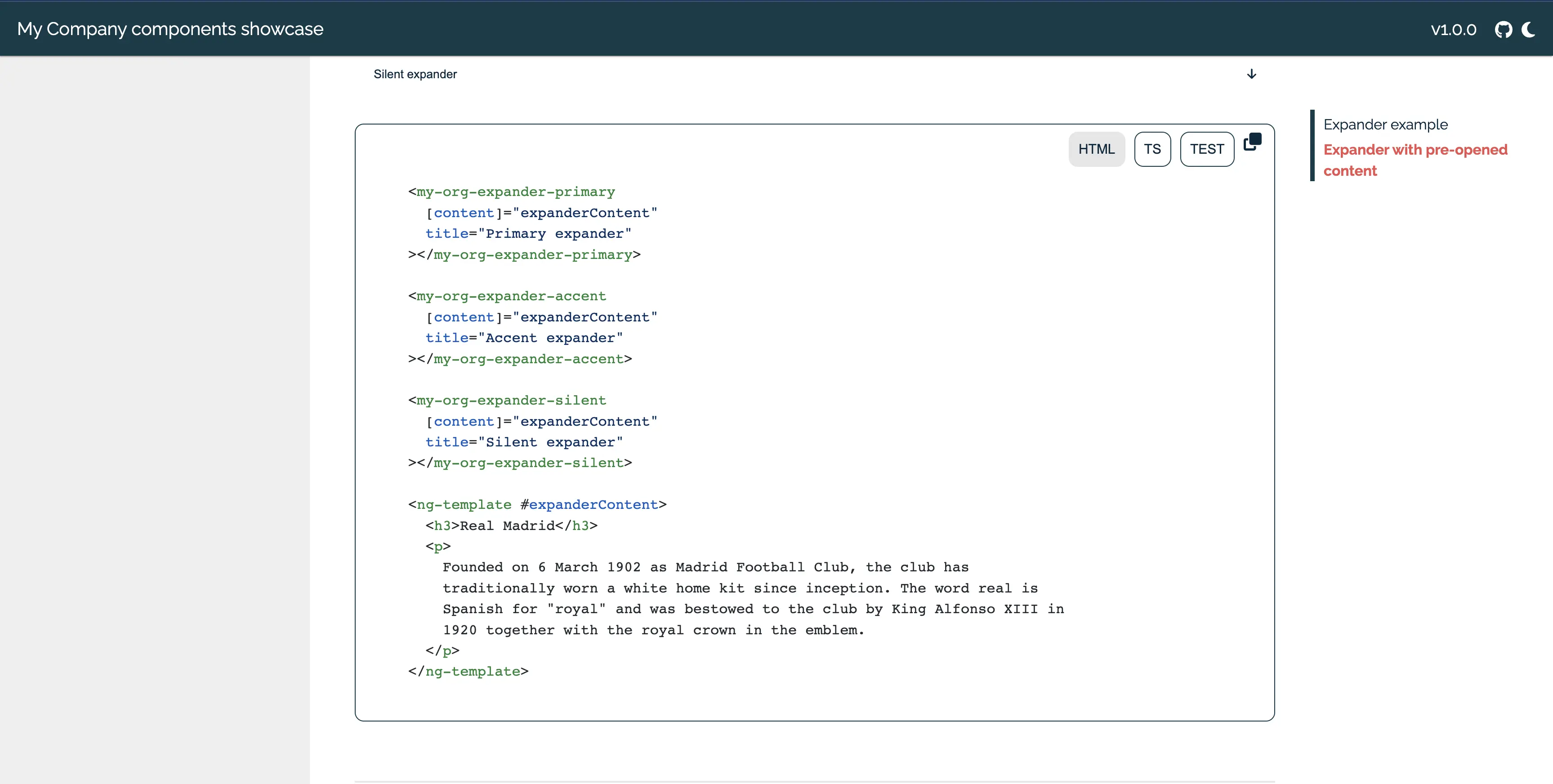Viewport: 1553px width, 784px height.
Task: Click the closing /ng-template tag
Action: [468, 671]
